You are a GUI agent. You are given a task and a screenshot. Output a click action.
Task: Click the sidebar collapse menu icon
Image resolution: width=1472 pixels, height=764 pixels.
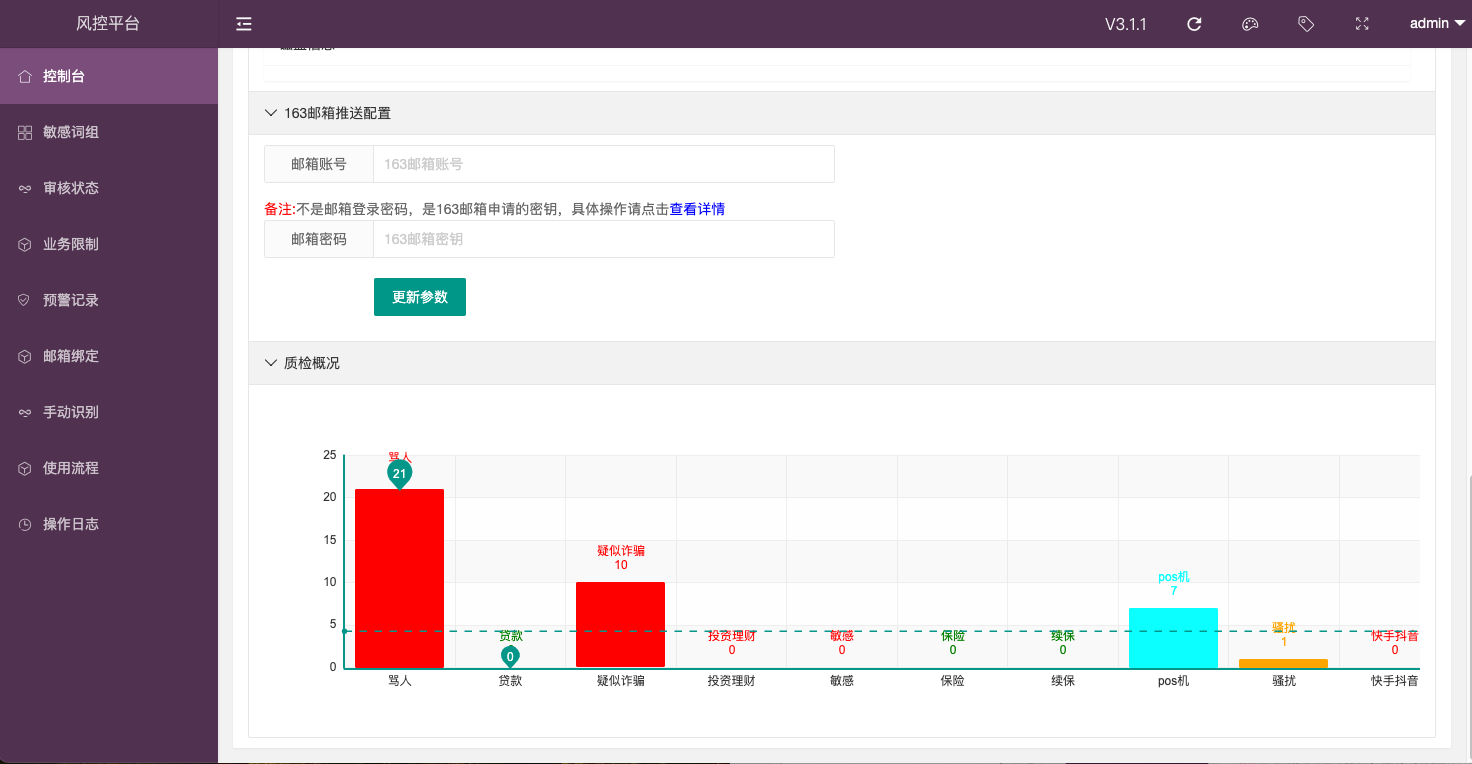pos(244,24)
